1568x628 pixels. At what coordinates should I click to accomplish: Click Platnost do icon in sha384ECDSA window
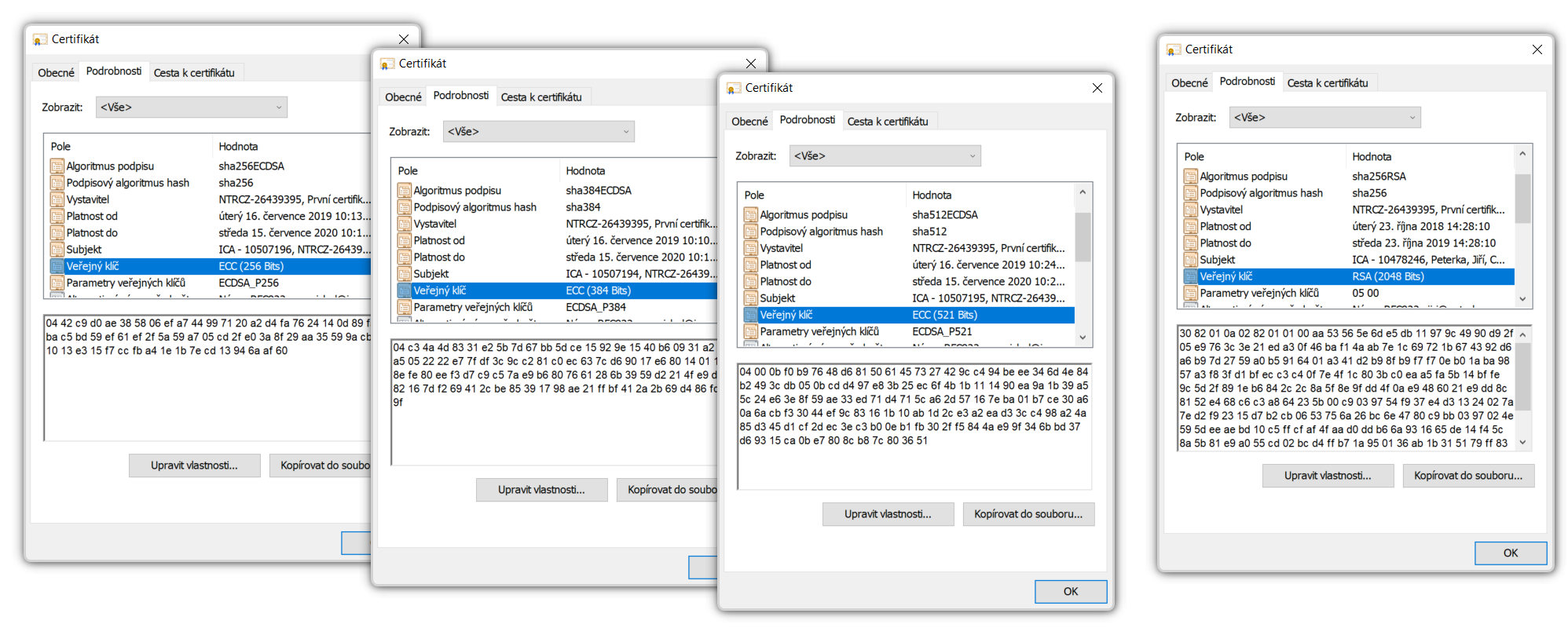pos(404,257)
